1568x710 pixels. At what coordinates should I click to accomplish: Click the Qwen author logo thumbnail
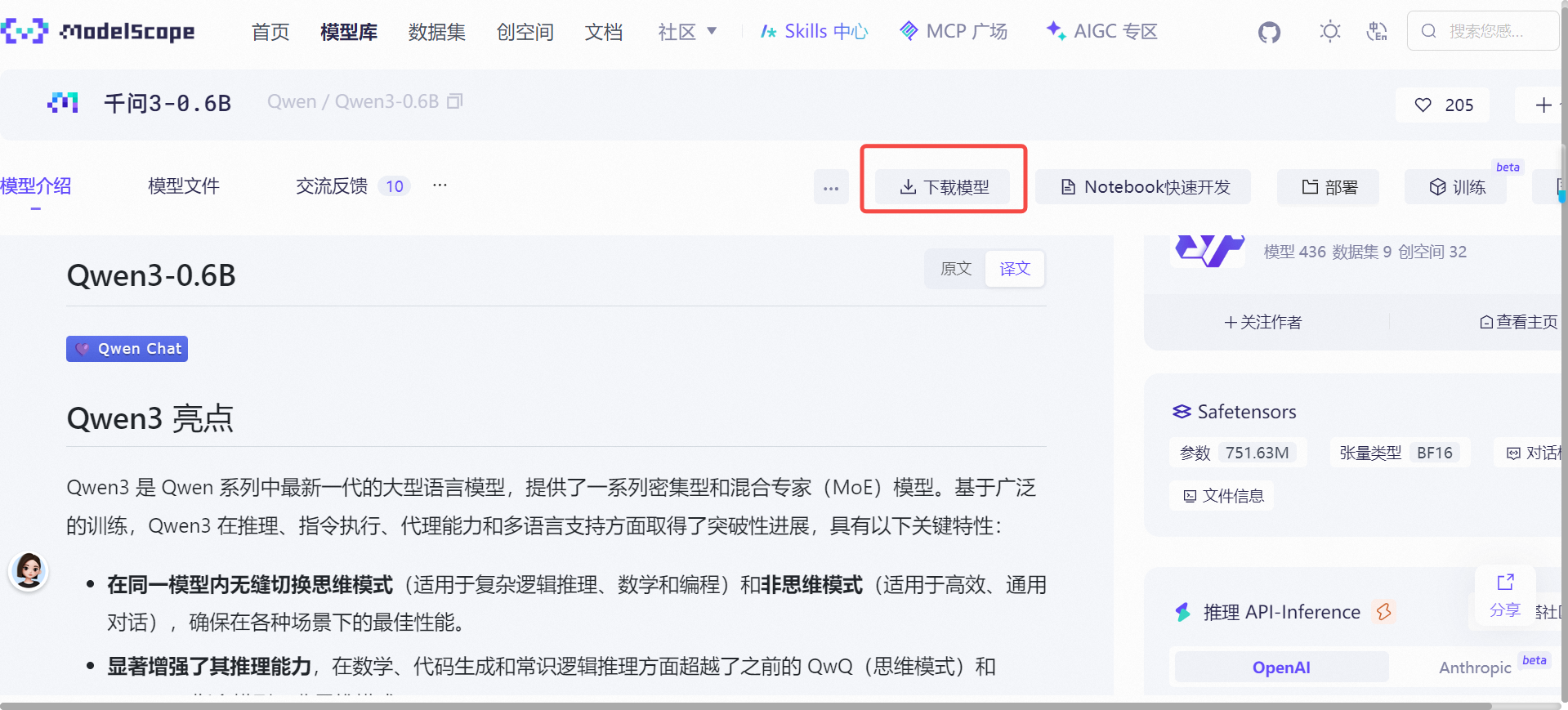point(1208,251)
